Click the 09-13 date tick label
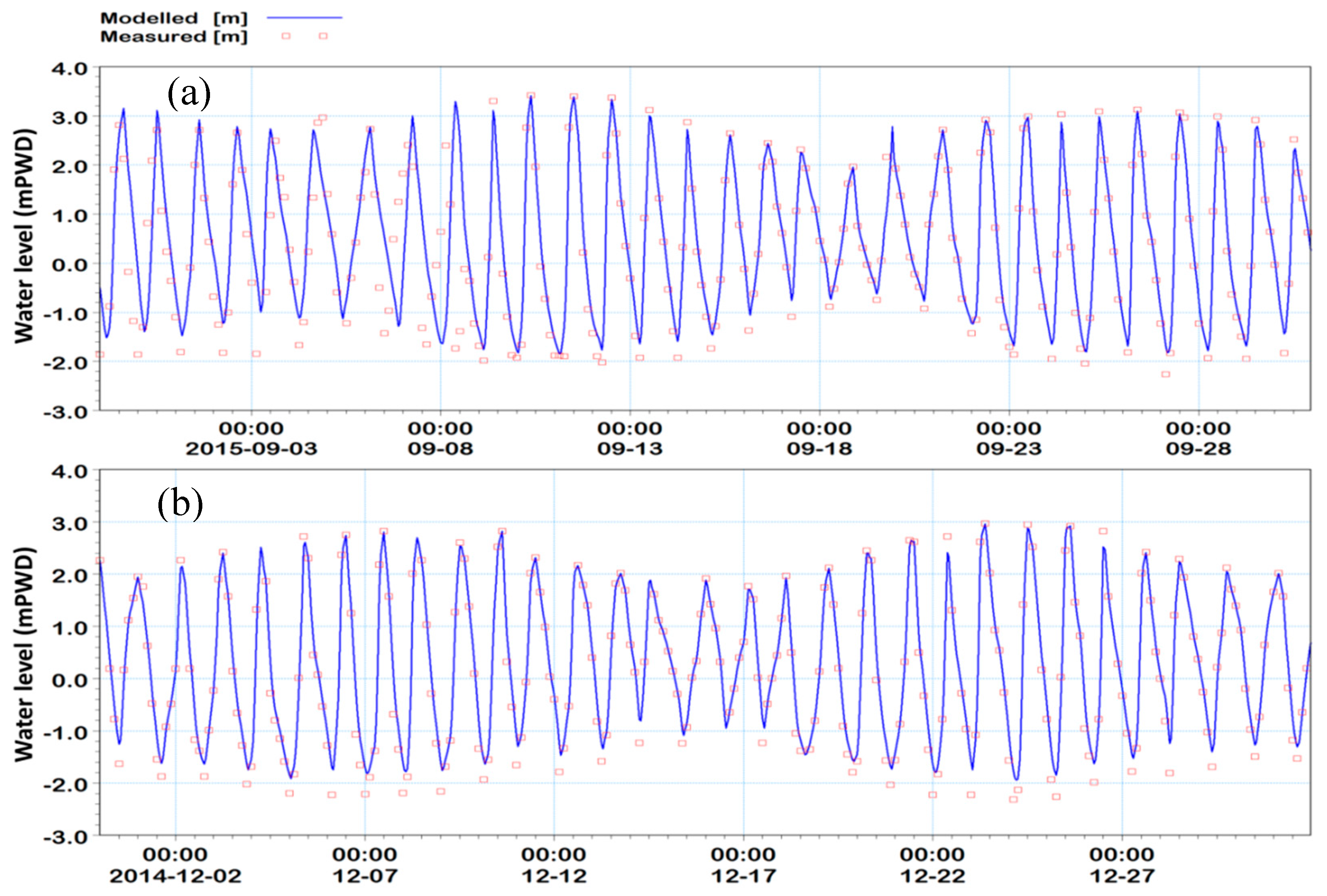Viewport: 1327px width, 896px height. pyautogui.click(x=630, y=449)
